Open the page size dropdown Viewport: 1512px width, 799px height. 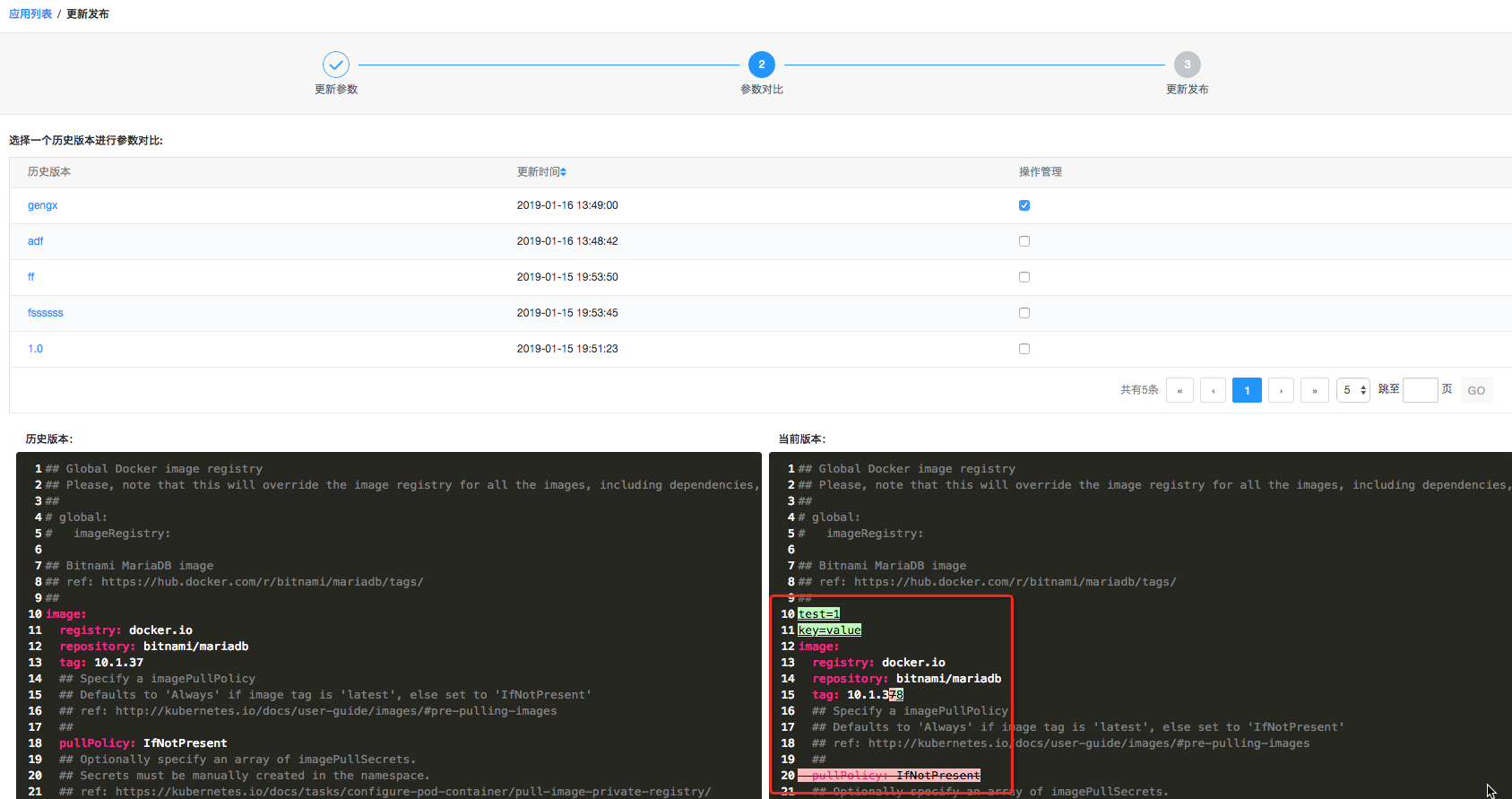point(1353,390)
